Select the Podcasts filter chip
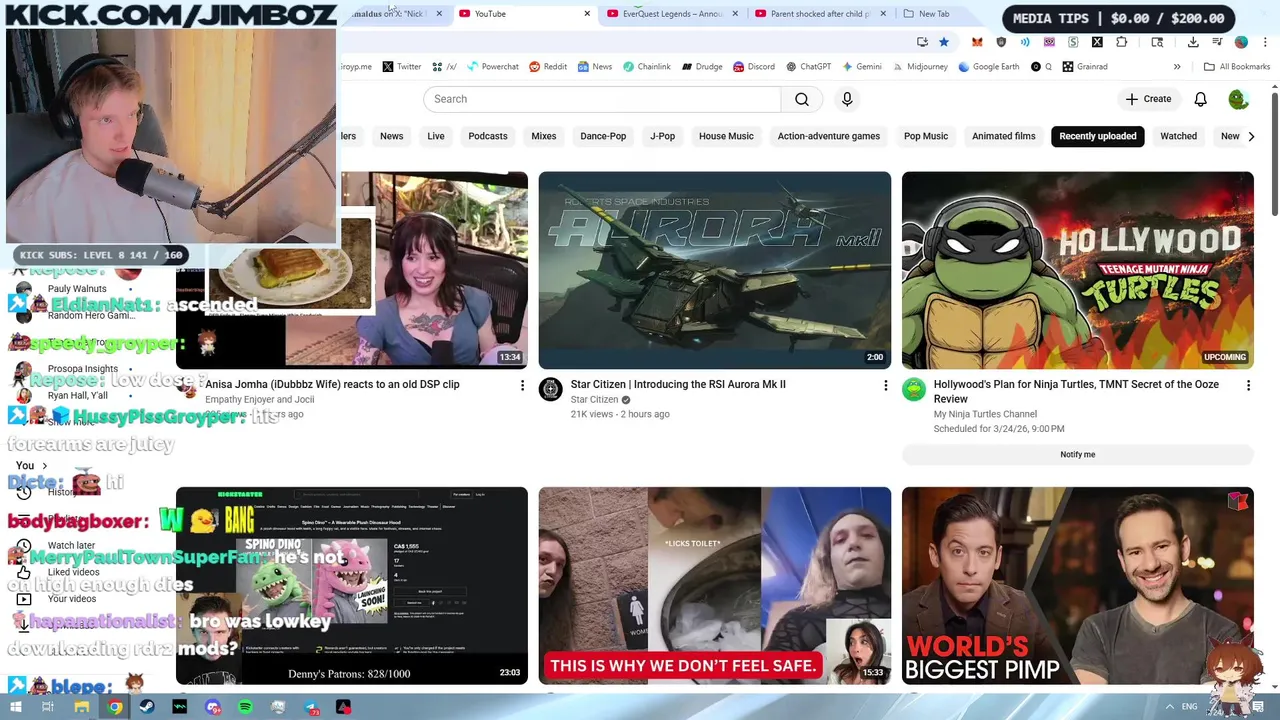The image size is (1280, 720). pos(488,136)
